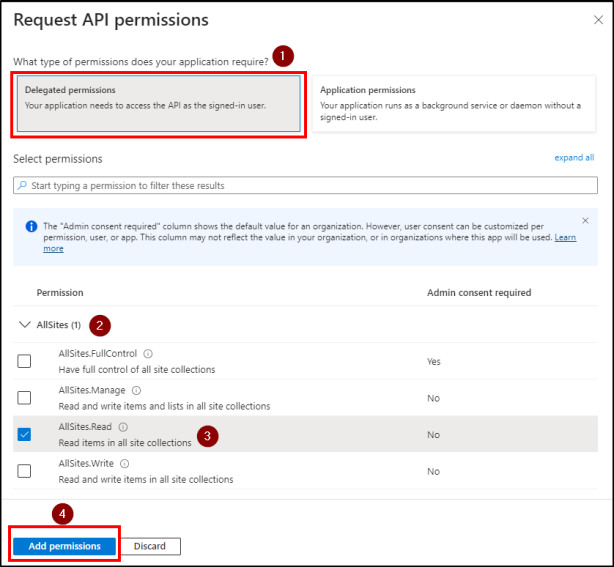Click the AllSites.Read permission name
614x567 pixels.
point(85,427)
